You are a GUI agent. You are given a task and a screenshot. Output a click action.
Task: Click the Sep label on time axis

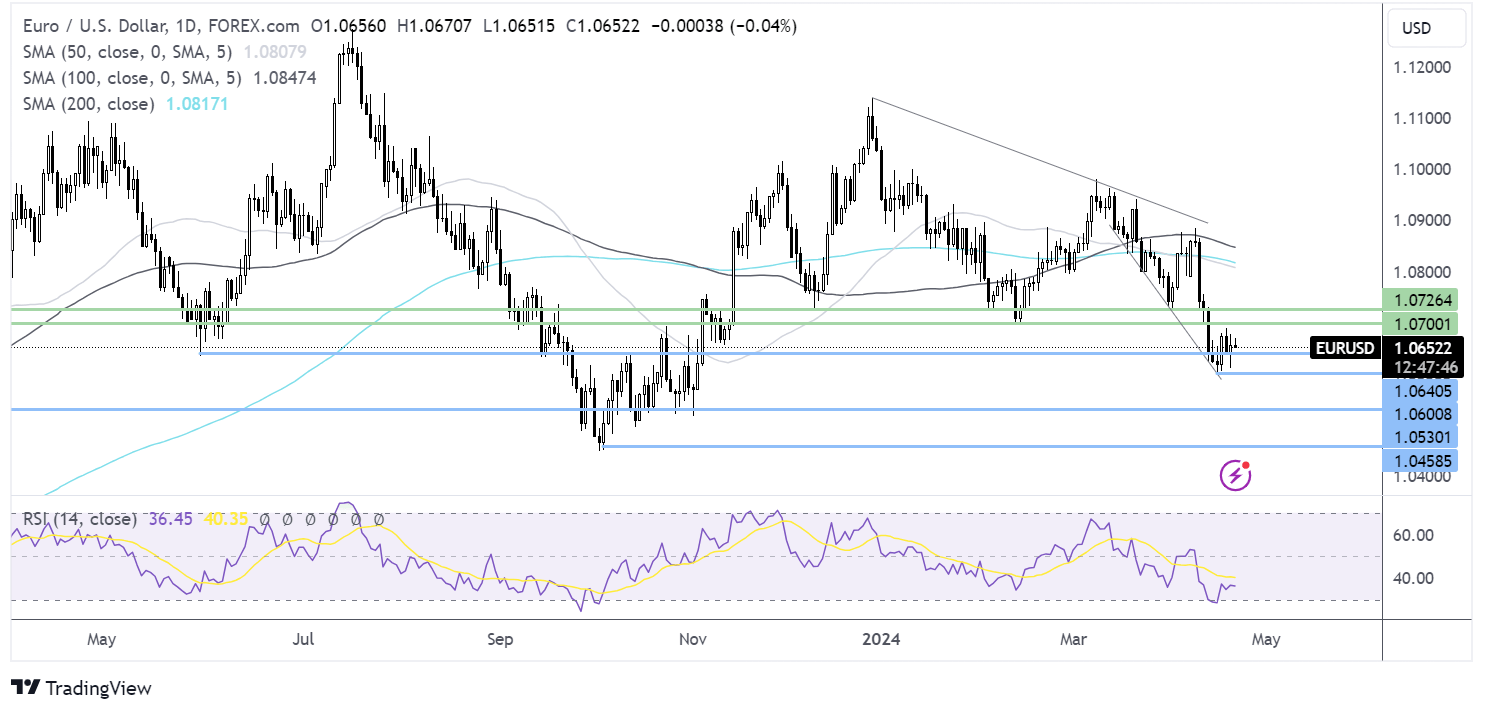(x=502, y=638)
